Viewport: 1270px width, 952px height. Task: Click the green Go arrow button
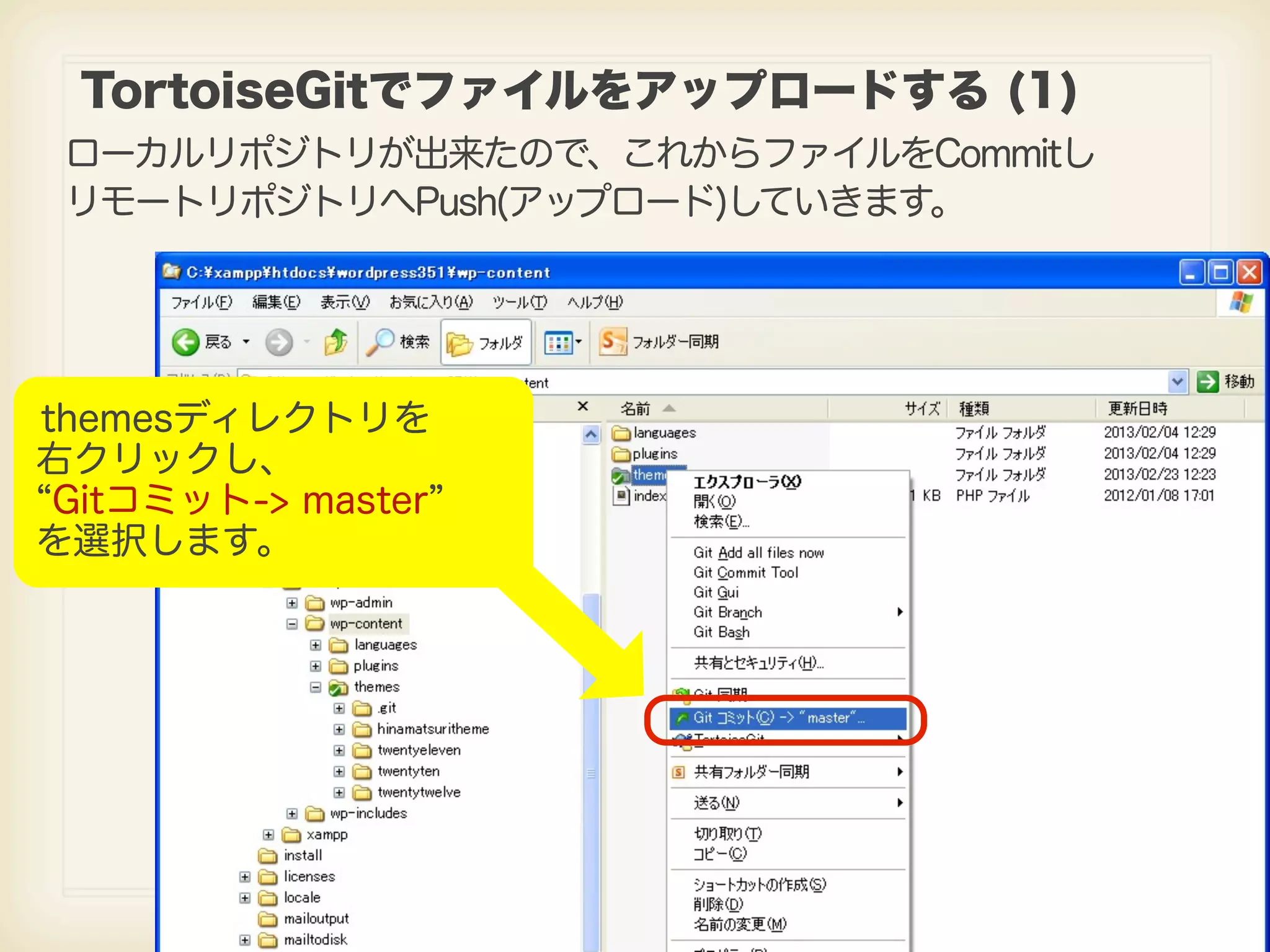tap(1207, 382)
